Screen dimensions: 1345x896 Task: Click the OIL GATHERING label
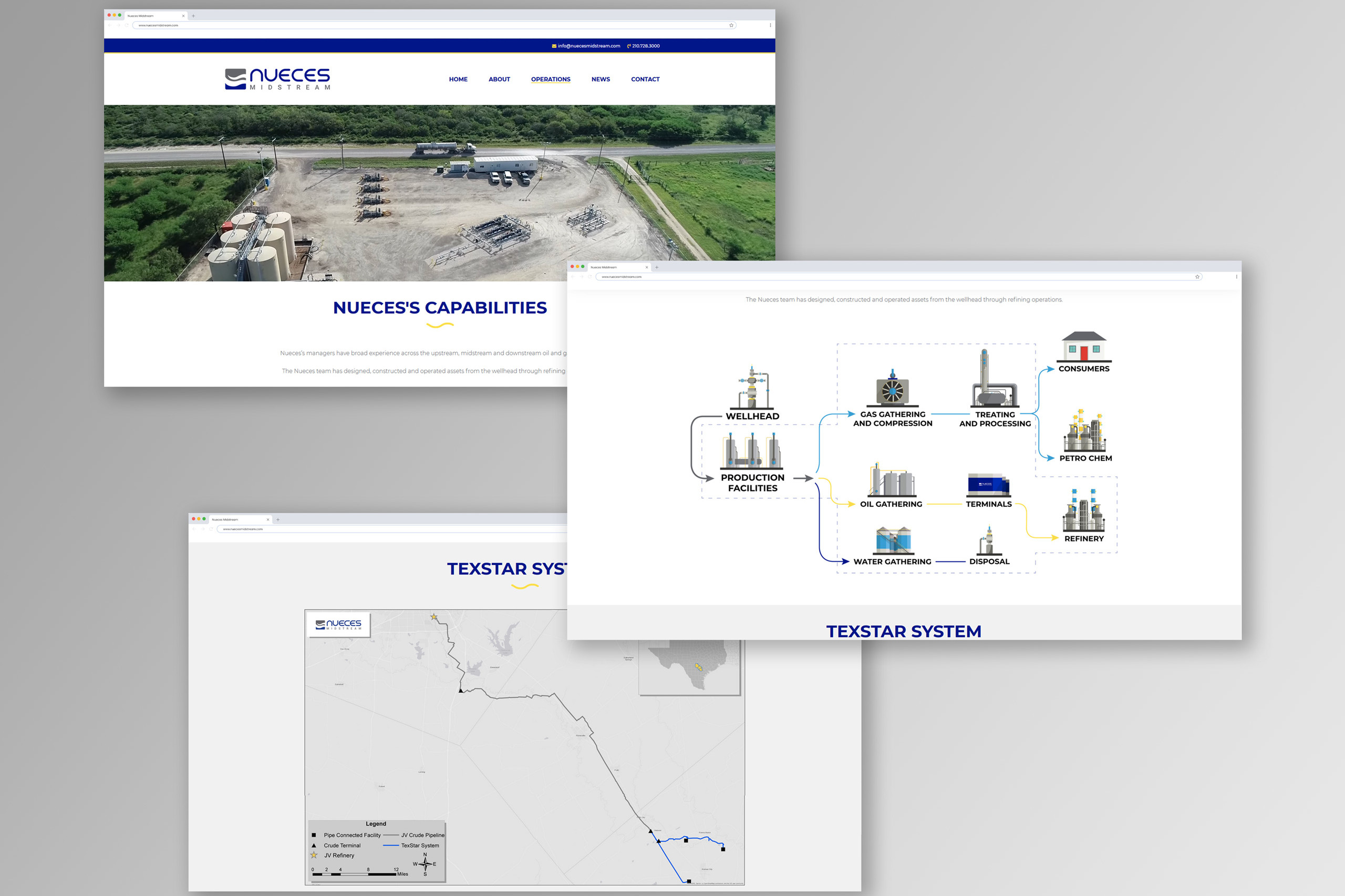[x=891, y=504]
